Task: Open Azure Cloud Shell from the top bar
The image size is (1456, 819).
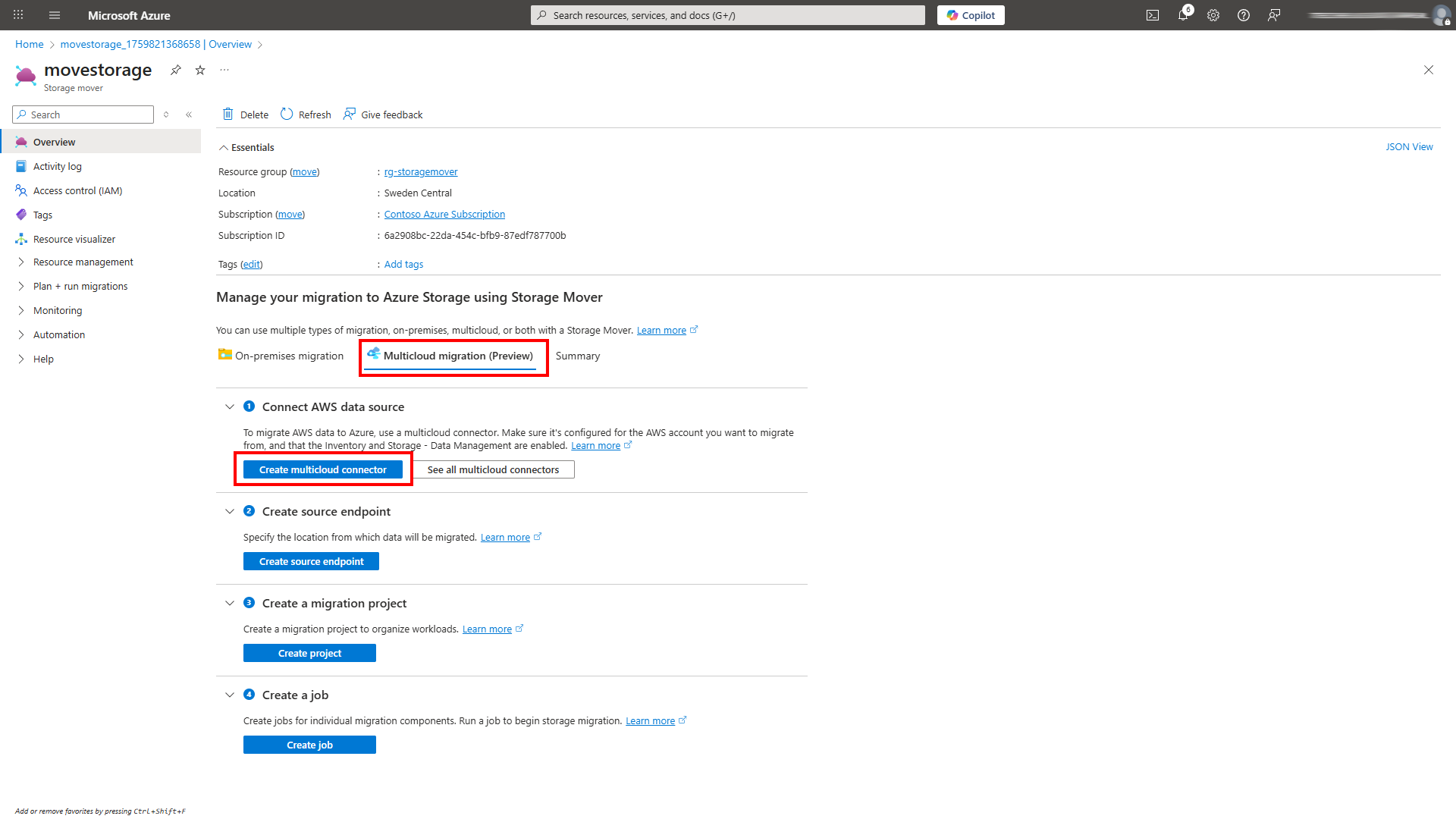Action: [x=1153, y=15]
